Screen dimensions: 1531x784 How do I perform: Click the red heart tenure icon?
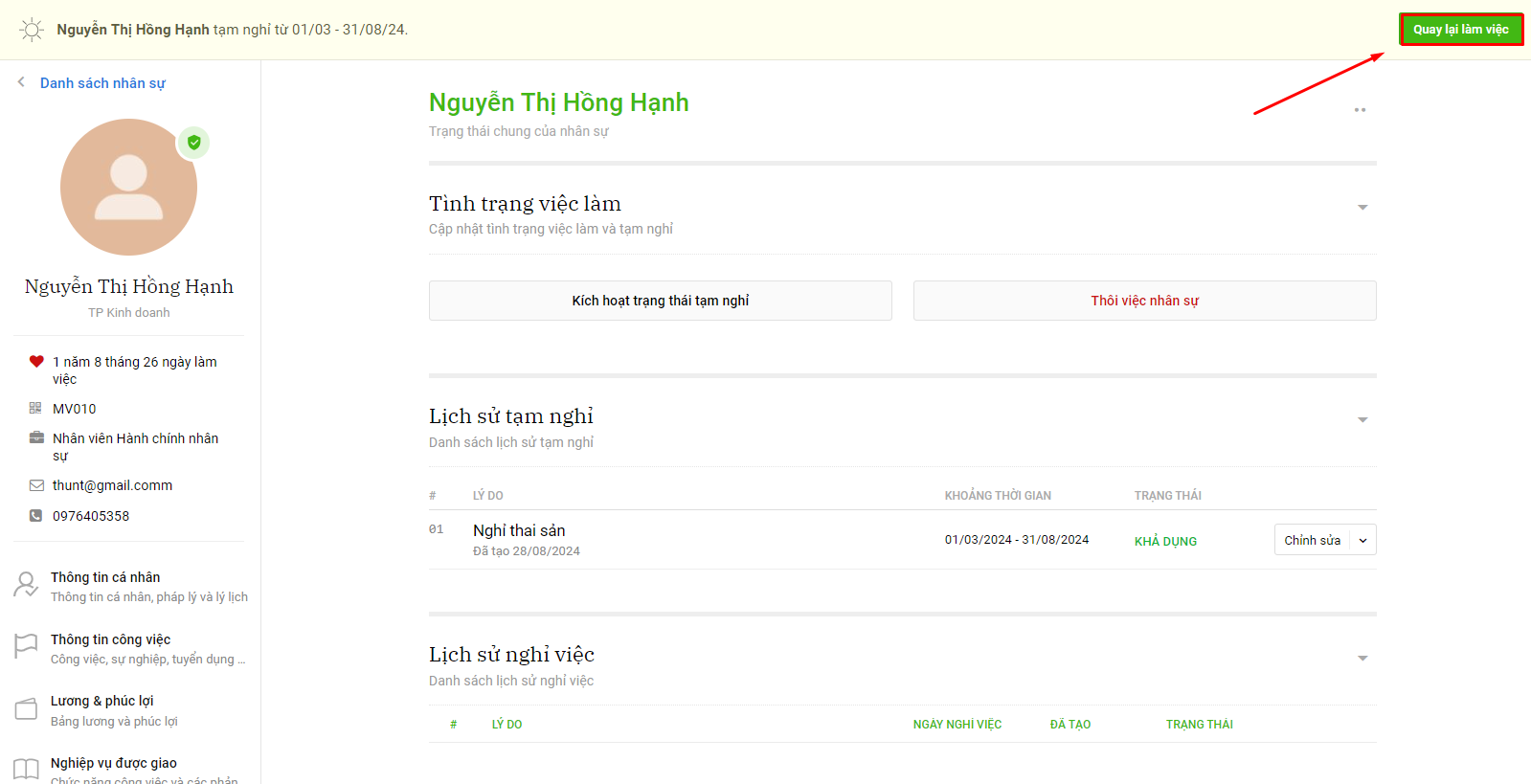36,362
